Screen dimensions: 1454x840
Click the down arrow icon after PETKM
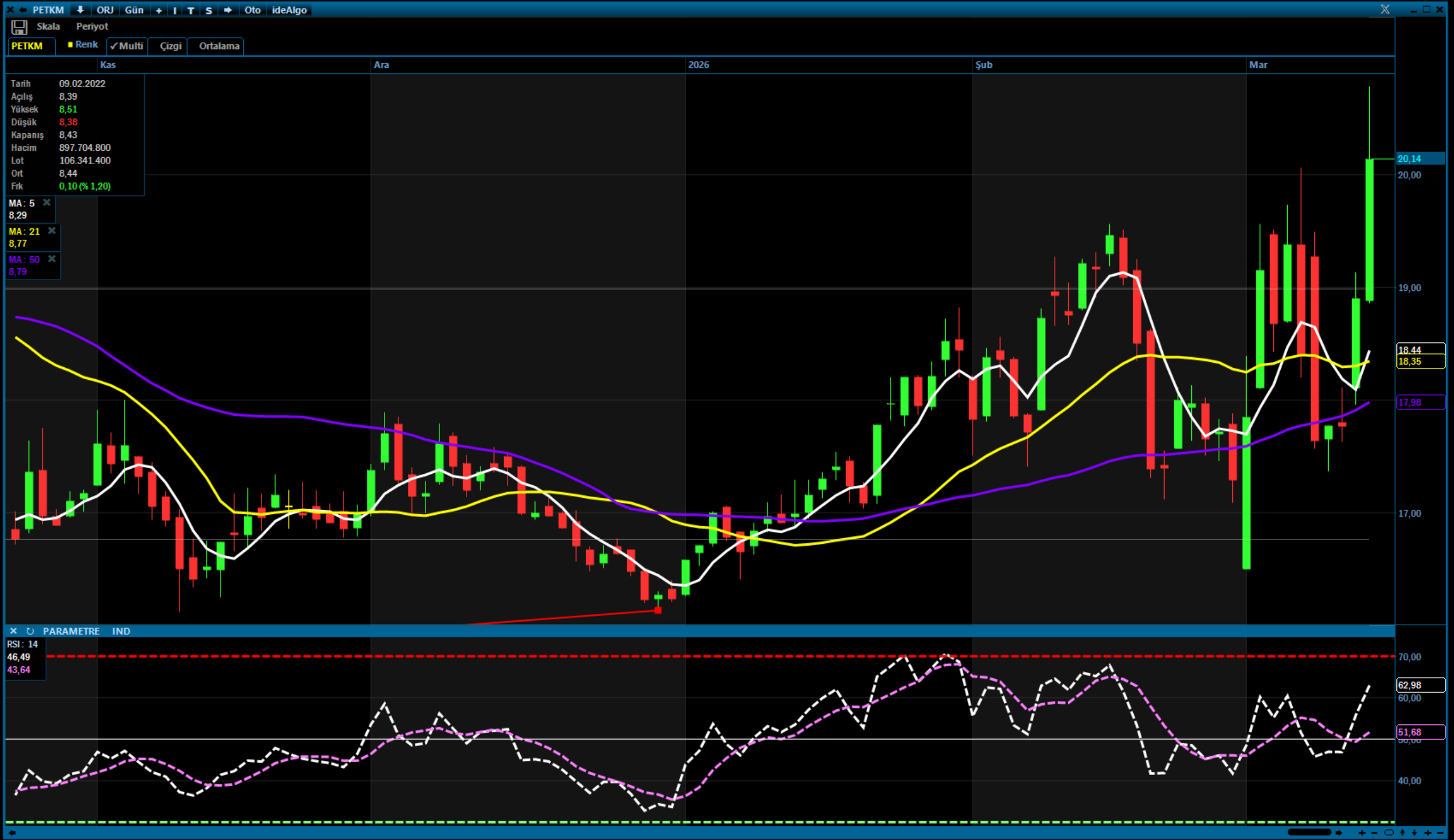[80, 10]
